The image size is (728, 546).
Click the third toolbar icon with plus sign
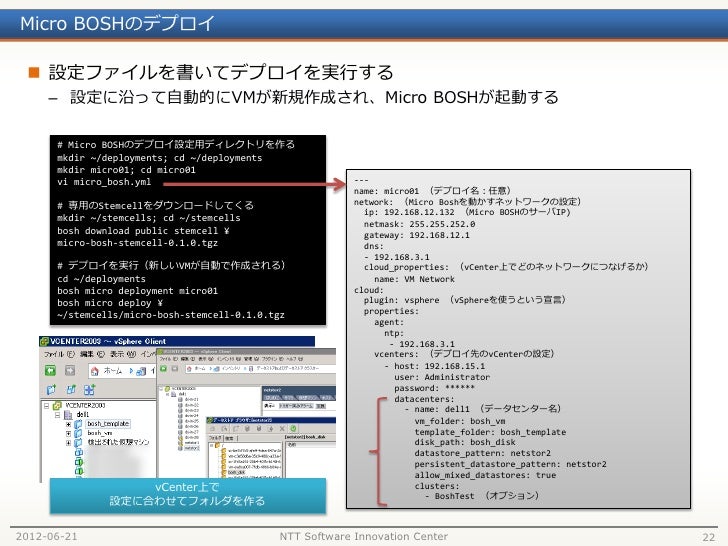coord(90,390)
